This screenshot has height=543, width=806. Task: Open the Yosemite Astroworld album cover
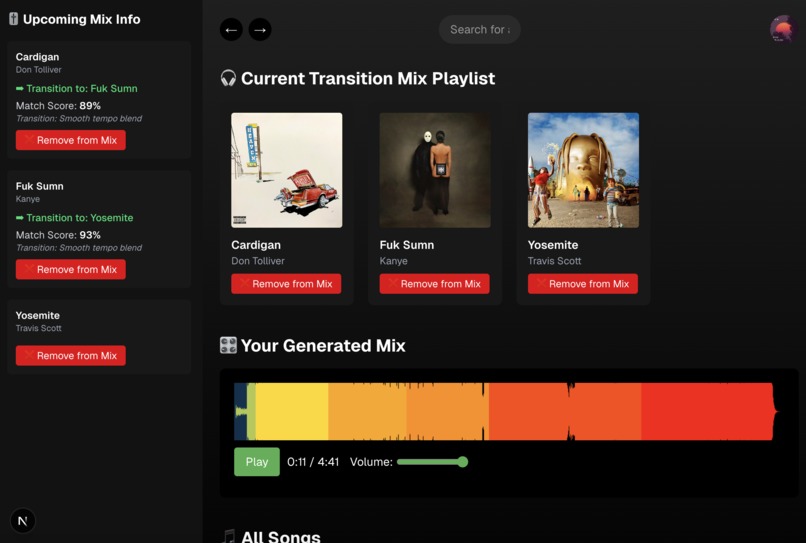tap(583, 170)
